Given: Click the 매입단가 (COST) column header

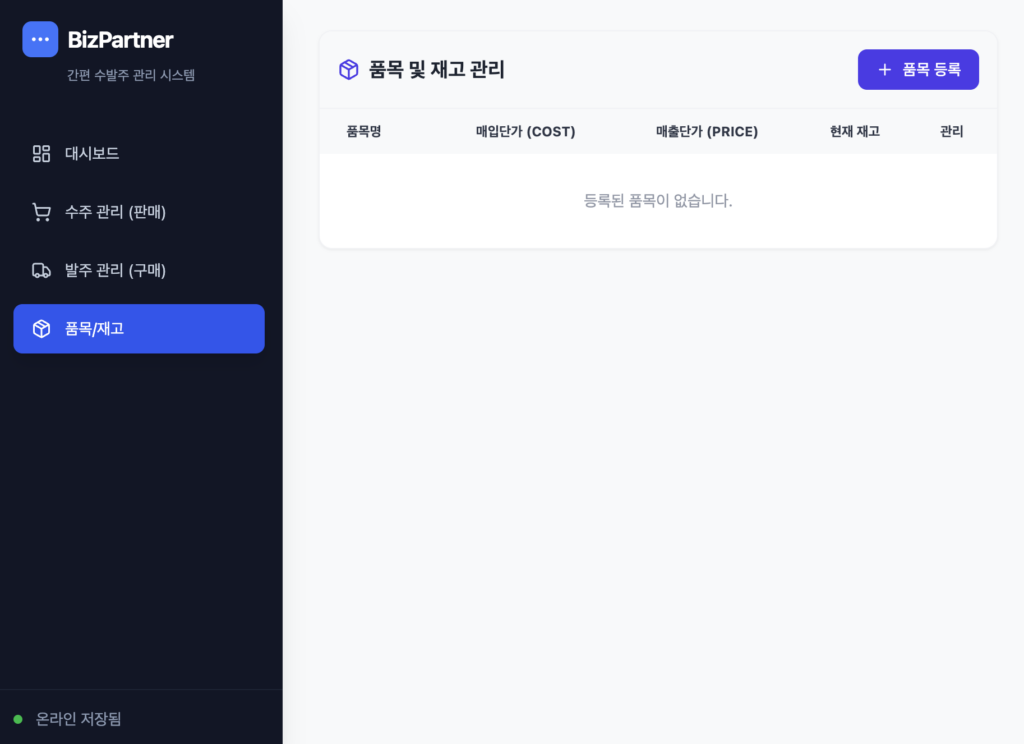Looking at the screenshot, I should pyautogui.click(x=525, y=131).
